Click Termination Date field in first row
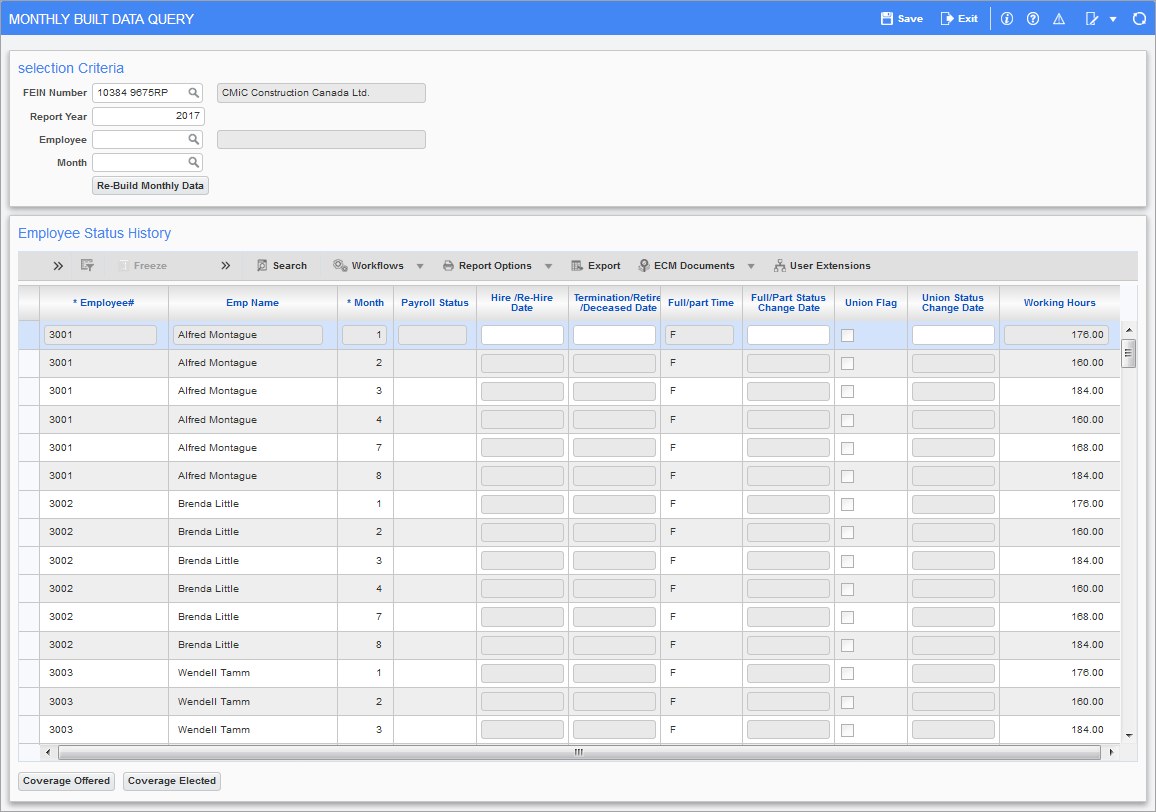1156x812 pixels. (x=614, y=335)
